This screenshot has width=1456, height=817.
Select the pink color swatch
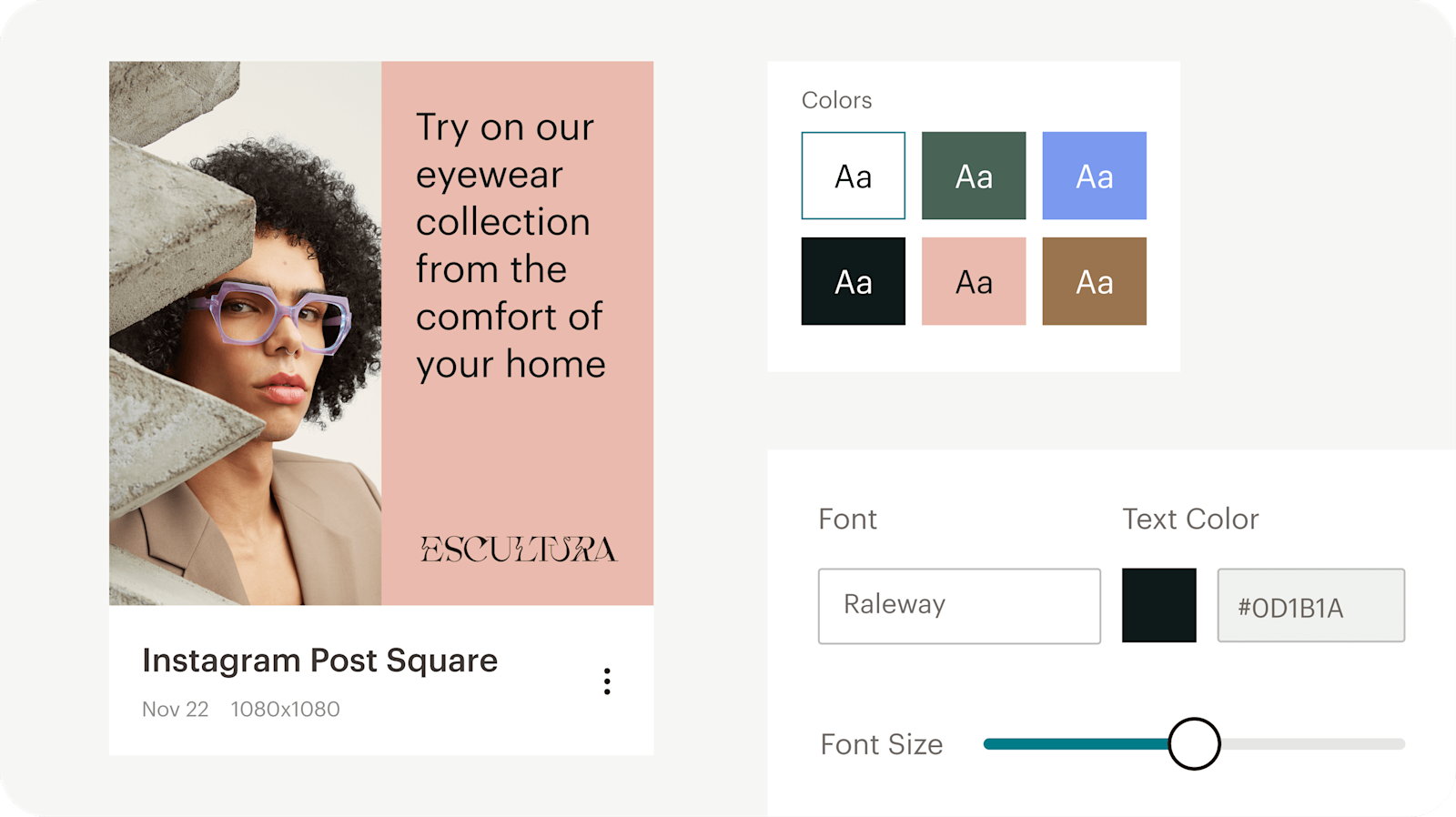tap(973, 280)
